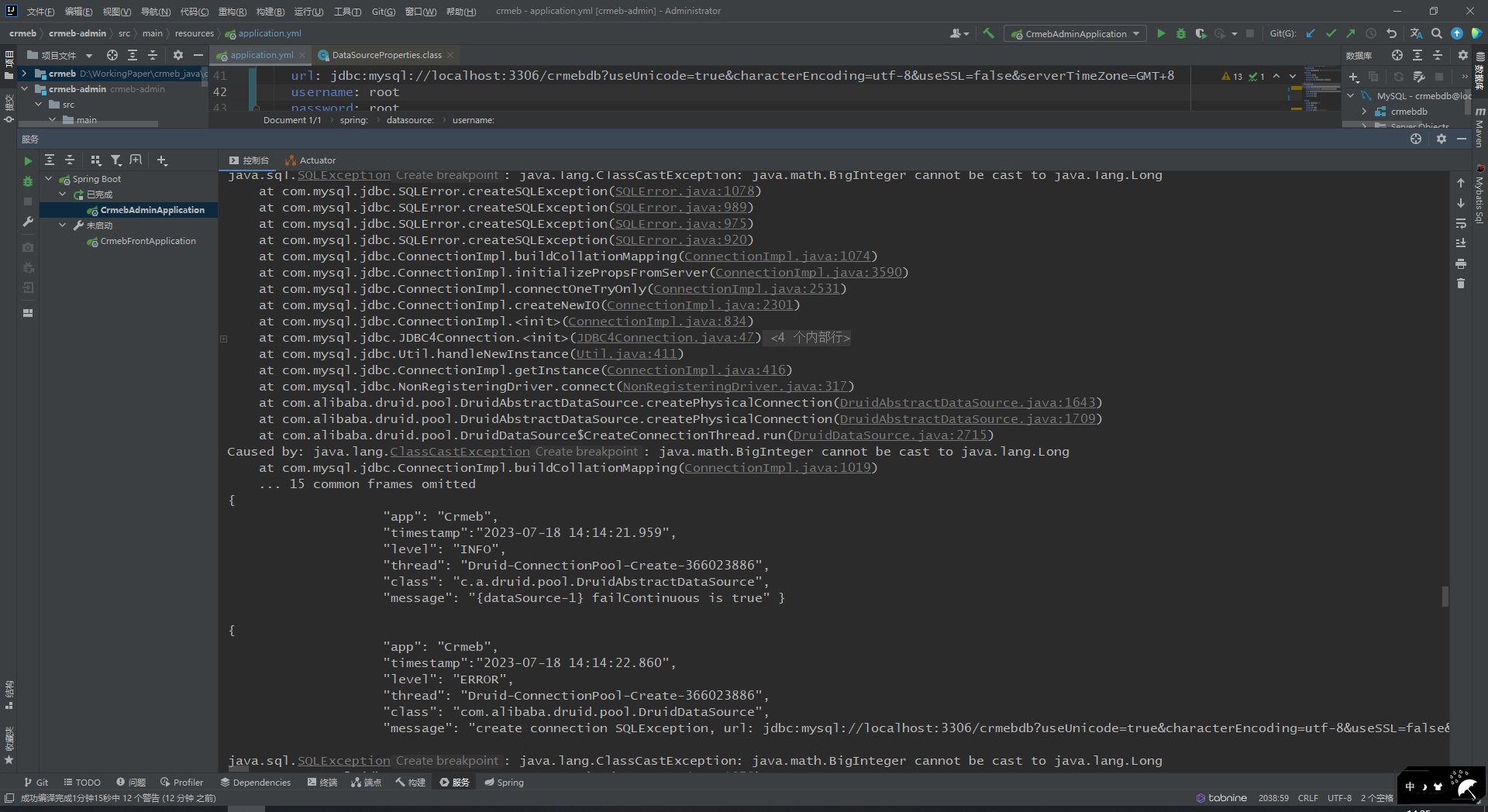Select CrmebFrontApplication in Services tree
This screenshot has width=1488, height=812.
pyautogui.click(x=148, y=241)
